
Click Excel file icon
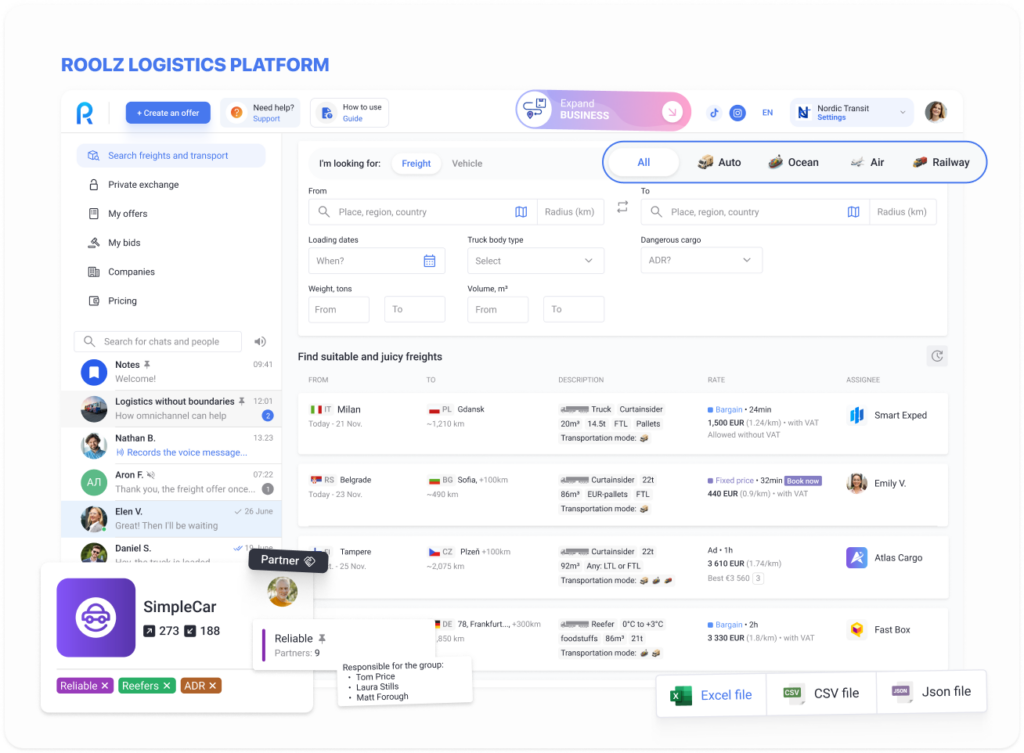click(x=681, y=696)
